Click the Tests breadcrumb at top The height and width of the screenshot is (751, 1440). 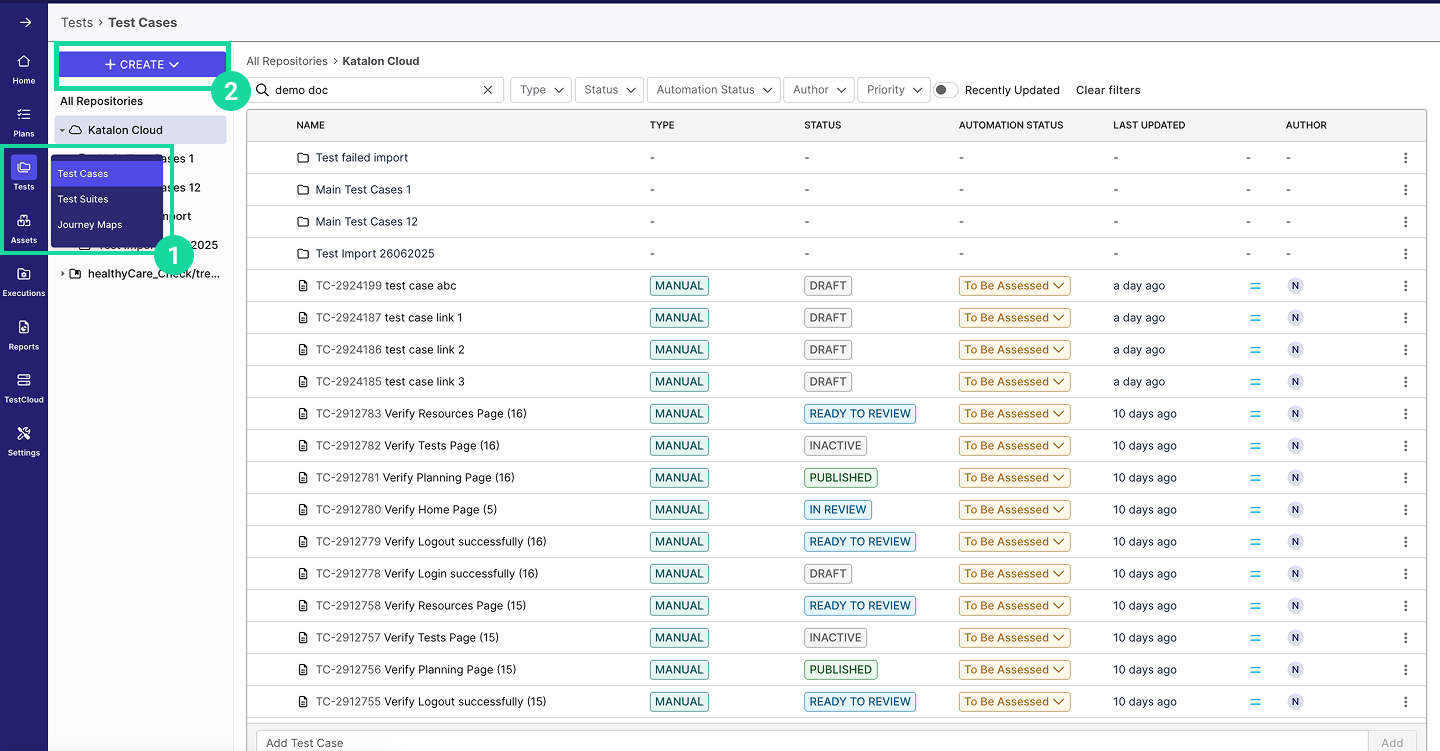point(77,22)
